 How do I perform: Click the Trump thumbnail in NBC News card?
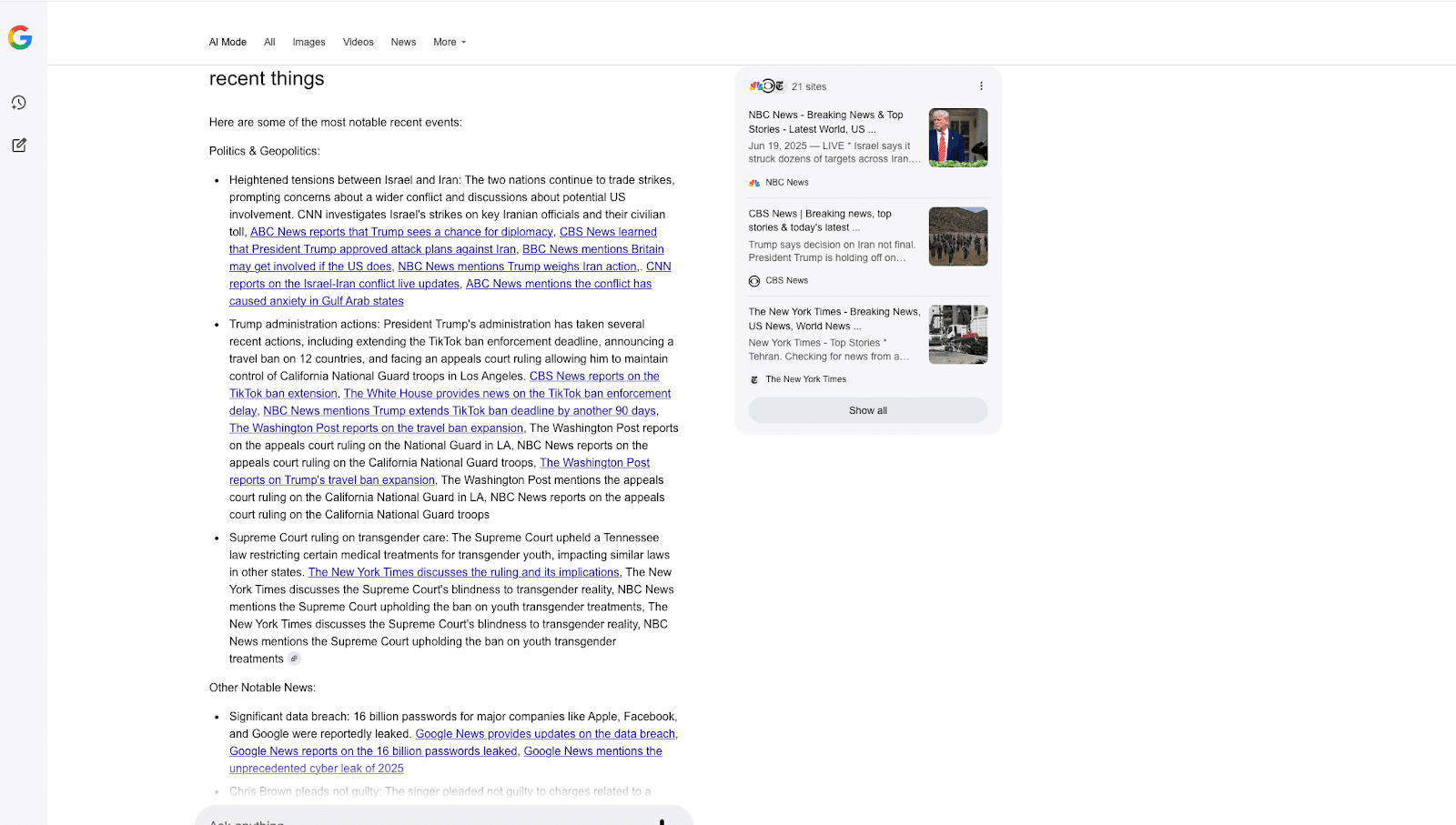click(958, 137)
